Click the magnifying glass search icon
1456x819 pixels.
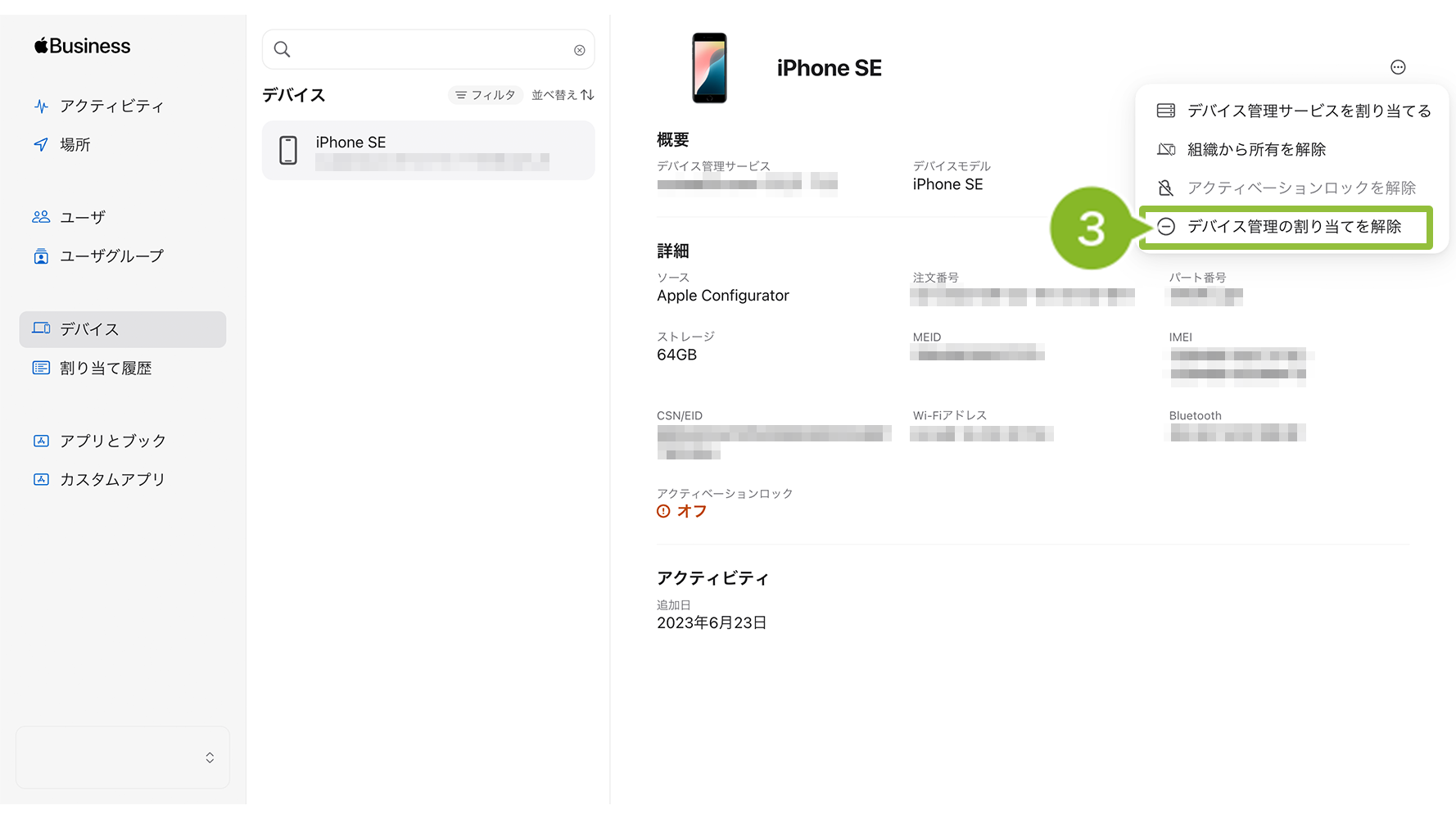pyautogui.click(x=282, y=49)
